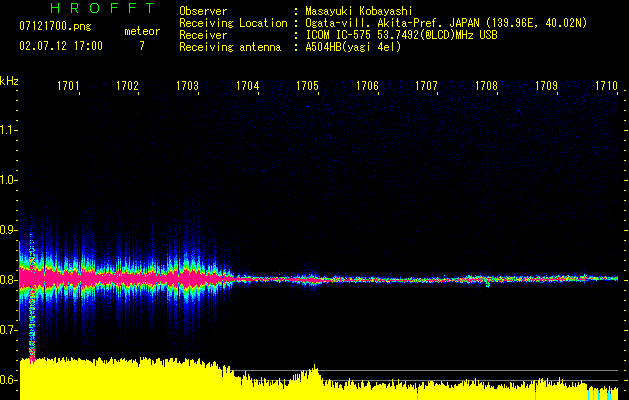Click the 1708 time marker
Image resolution: width=629 pixels, height=400 pixels.
pyautogui.click(x=487, y=86)
